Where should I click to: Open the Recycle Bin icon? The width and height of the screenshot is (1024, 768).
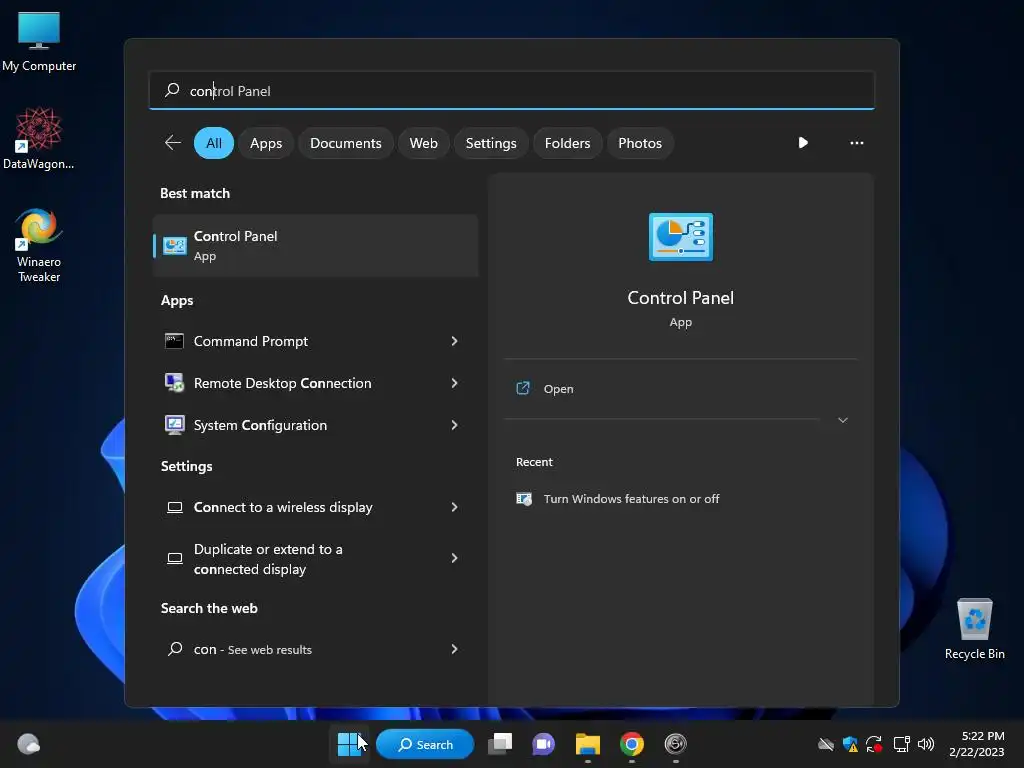click(974, 629)
